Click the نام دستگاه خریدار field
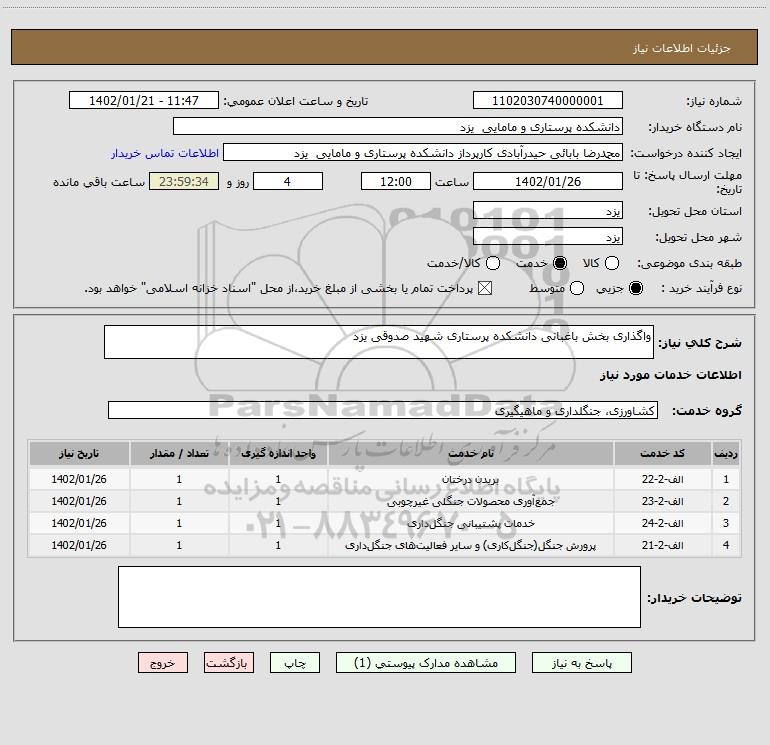The image size is (770, 745). pos(398,127)
